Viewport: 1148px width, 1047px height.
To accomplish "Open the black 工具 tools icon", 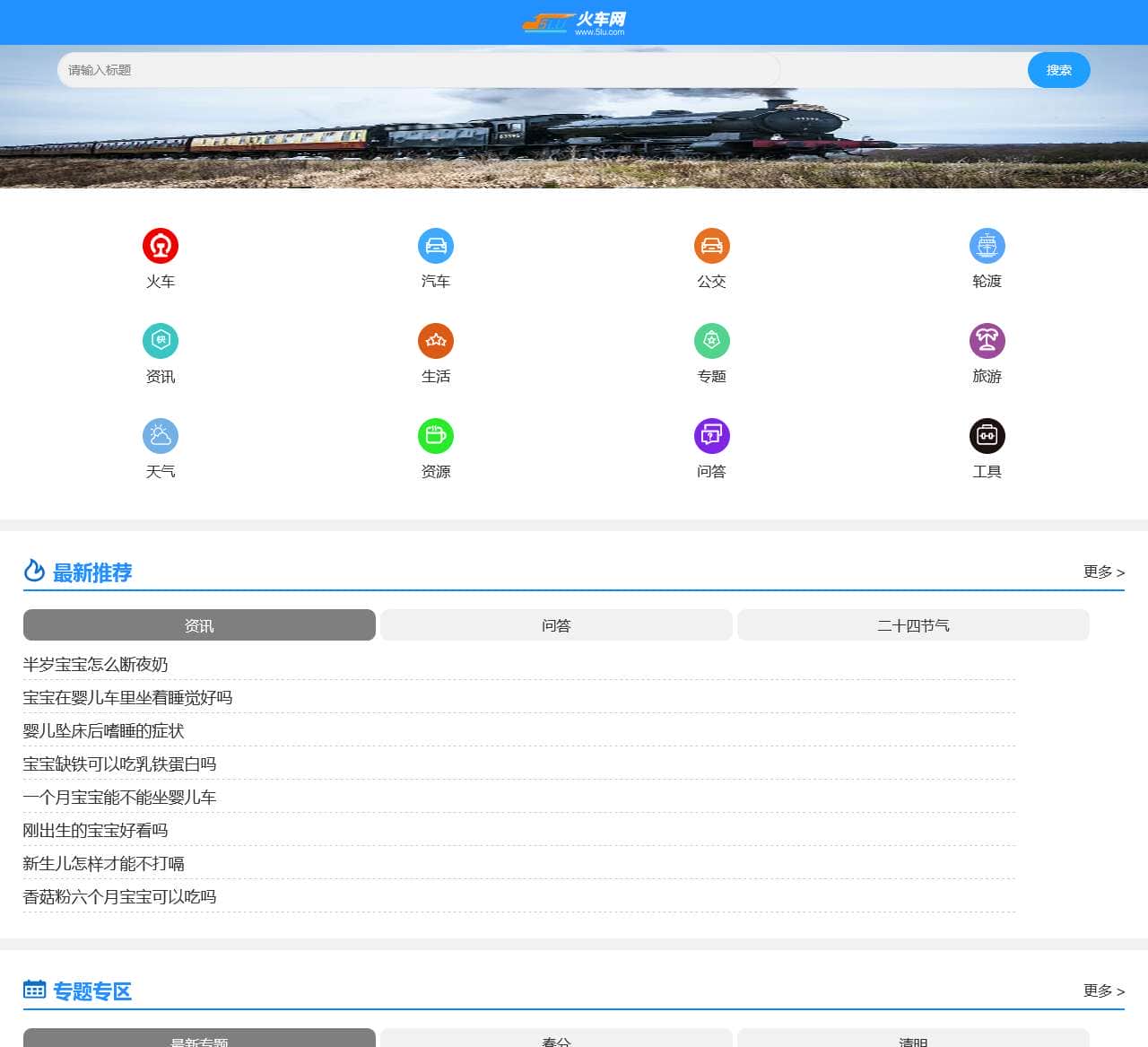I will [x=987, y=436].
